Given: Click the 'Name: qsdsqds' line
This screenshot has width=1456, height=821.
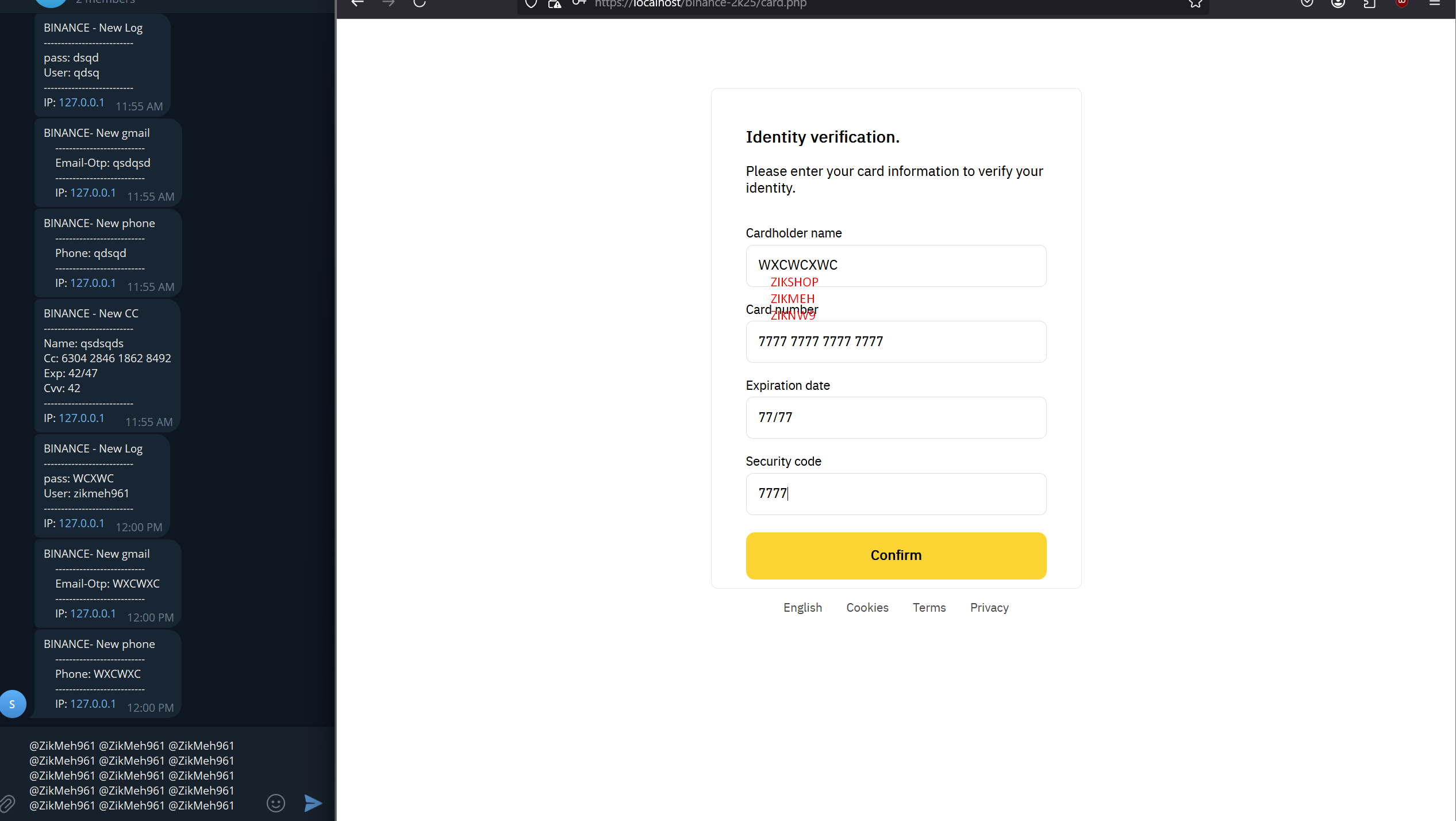Looking at the screenshot, I should [83, 343].
